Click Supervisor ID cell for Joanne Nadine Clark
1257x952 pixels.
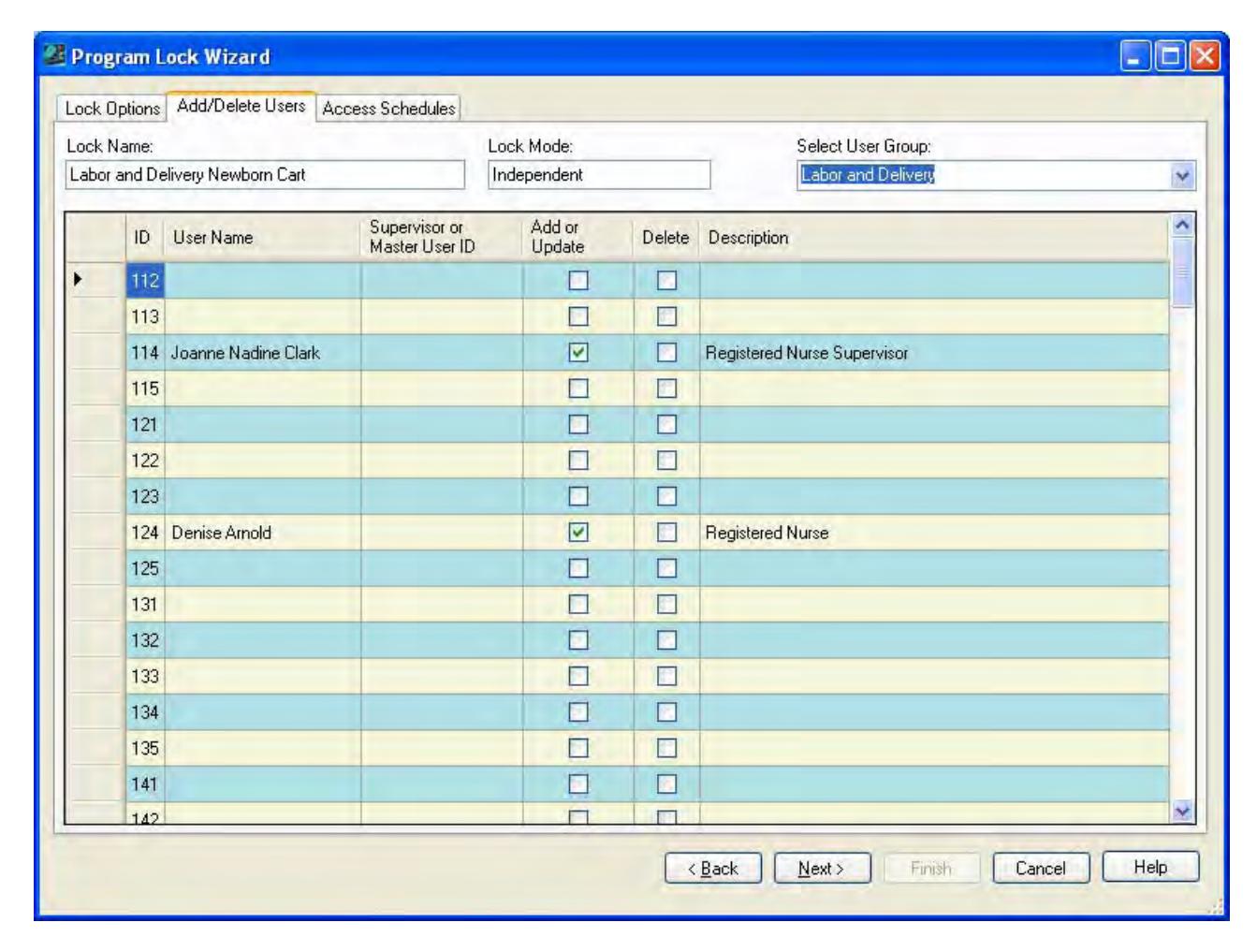(x=442, y=353)
